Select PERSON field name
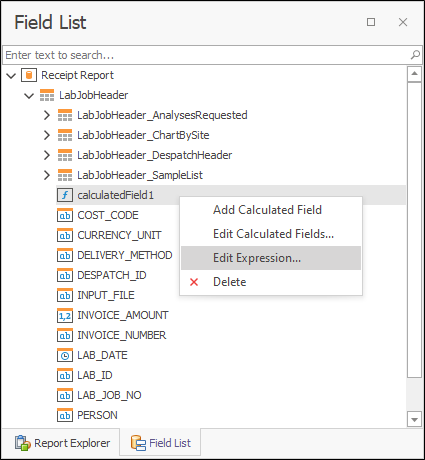This screenshot has width=425, height=460. pos(97,415)
